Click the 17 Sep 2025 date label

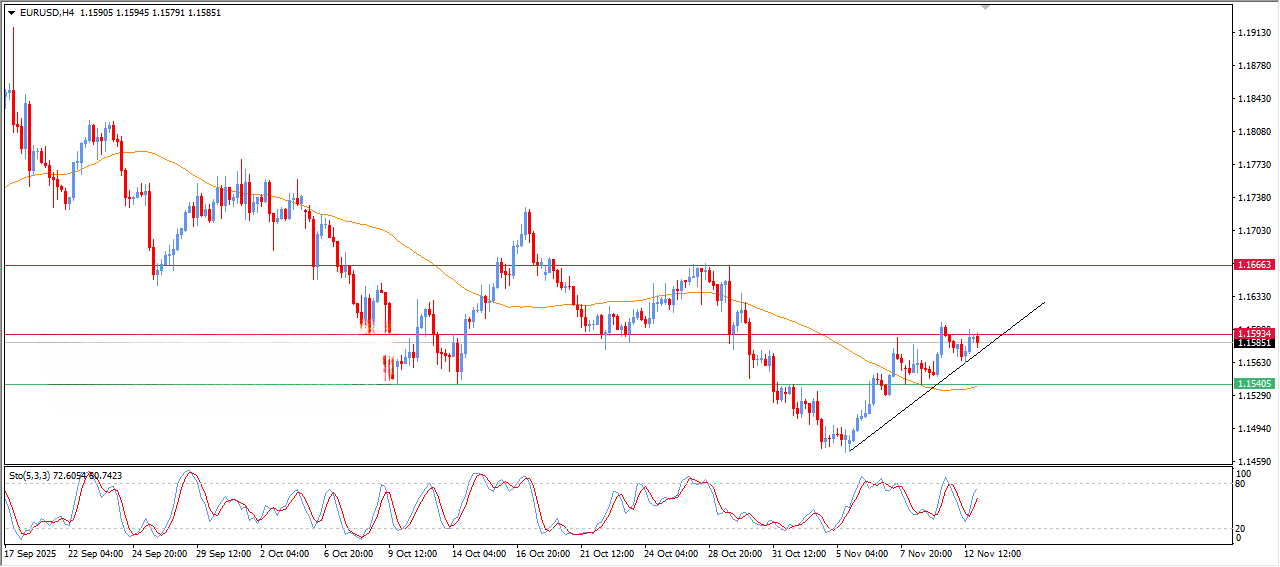pyautogui.click(x=32, y=553)
